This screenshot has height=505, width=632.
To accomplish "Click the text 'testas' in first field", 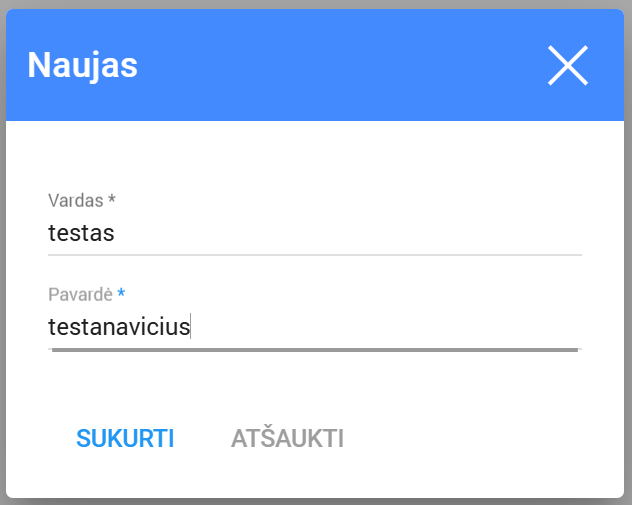I will point(81,234).
